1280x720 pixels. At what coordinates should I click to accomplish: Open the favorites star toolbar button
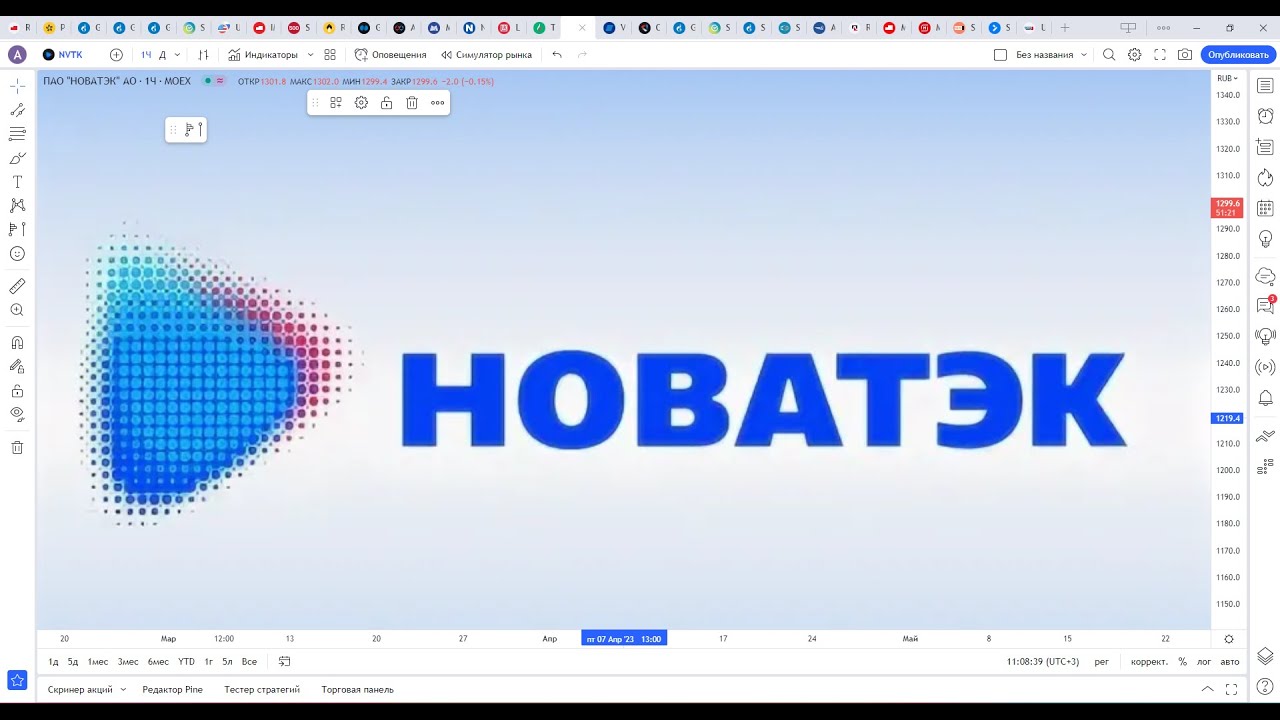coord(17,680)
